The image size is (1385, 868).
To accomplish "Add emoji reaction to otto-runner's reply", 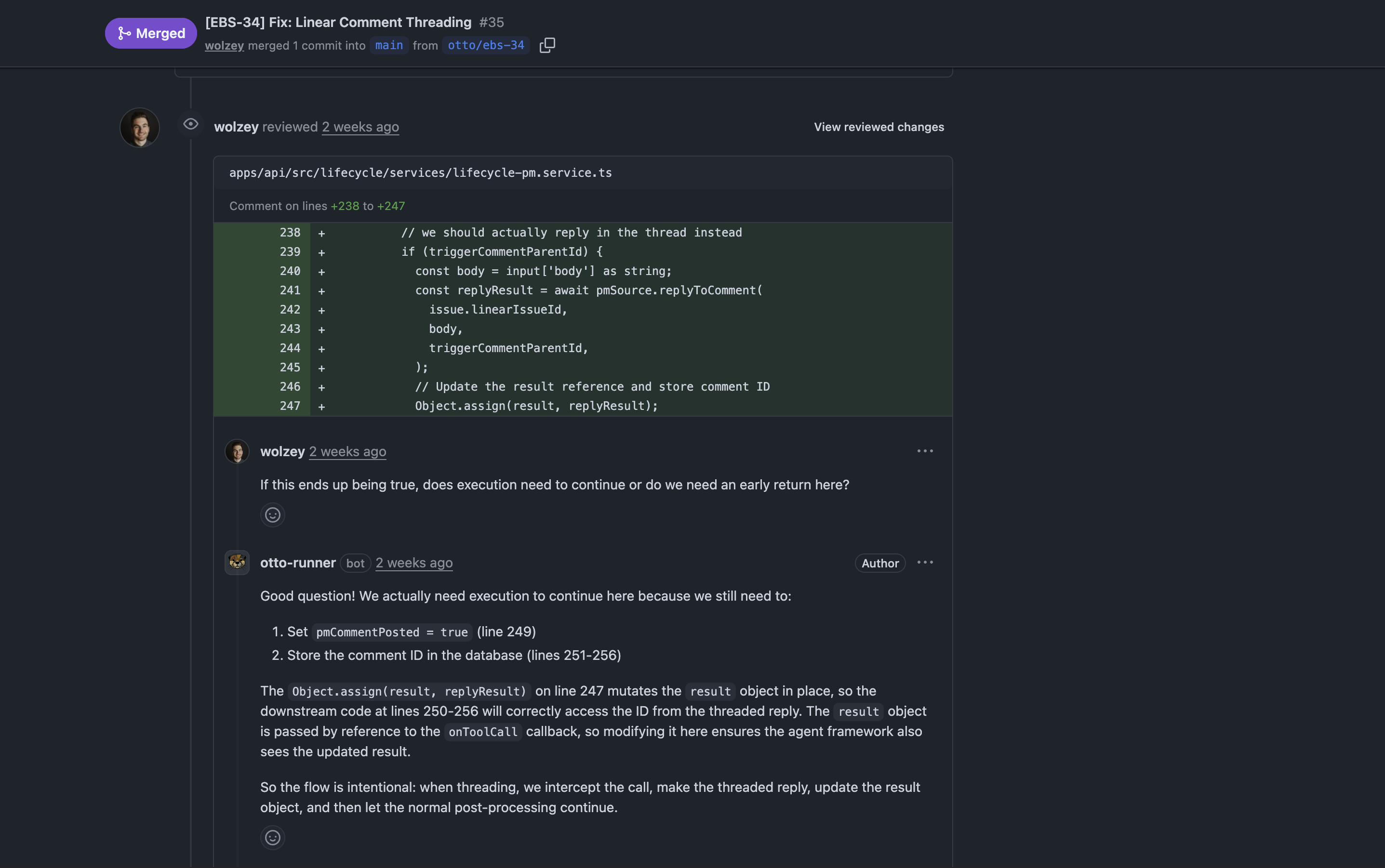I will point(272,838).
